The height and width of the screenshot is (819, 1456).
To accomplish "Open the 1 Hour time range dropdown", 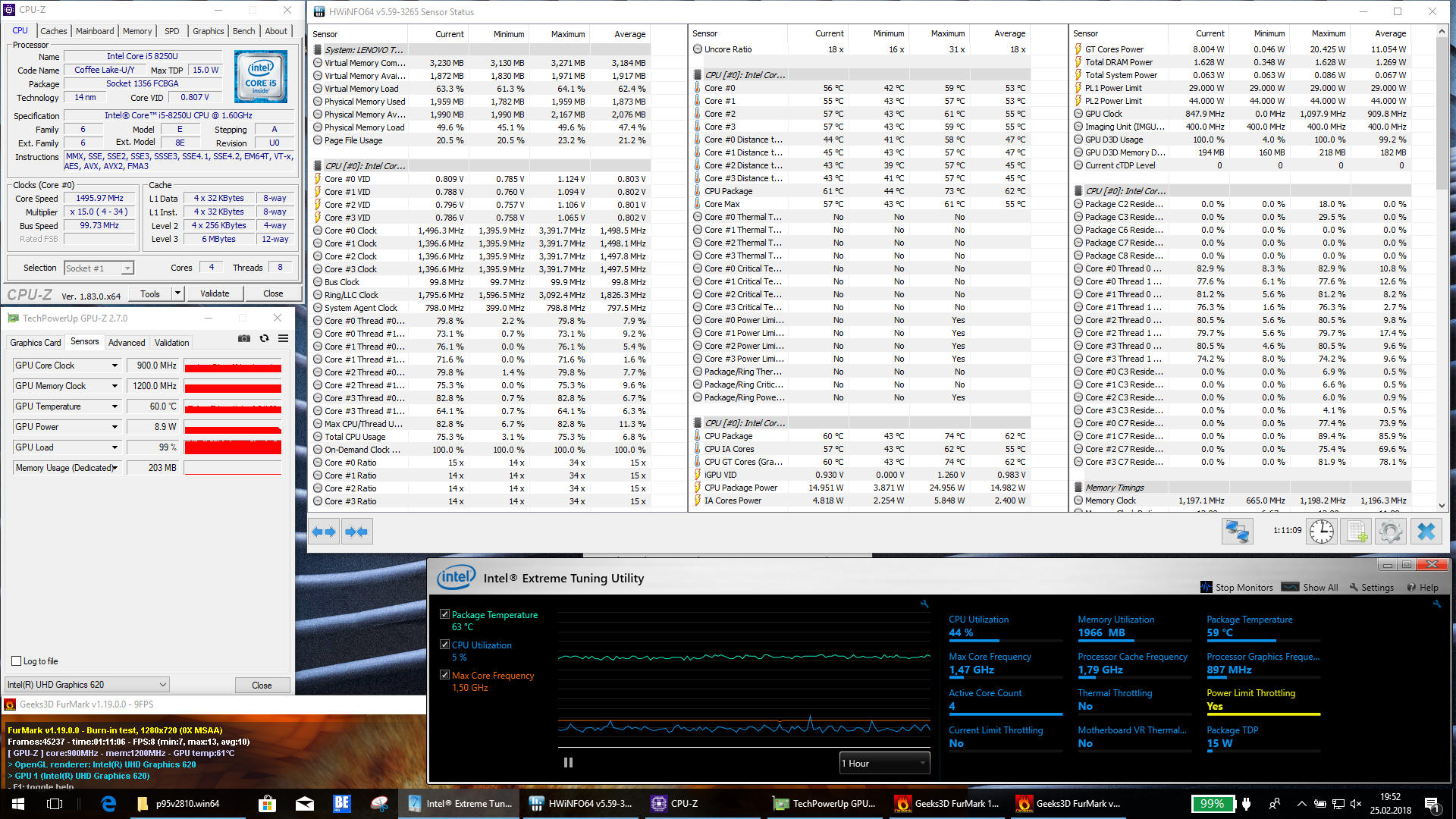I will [884, 763].
